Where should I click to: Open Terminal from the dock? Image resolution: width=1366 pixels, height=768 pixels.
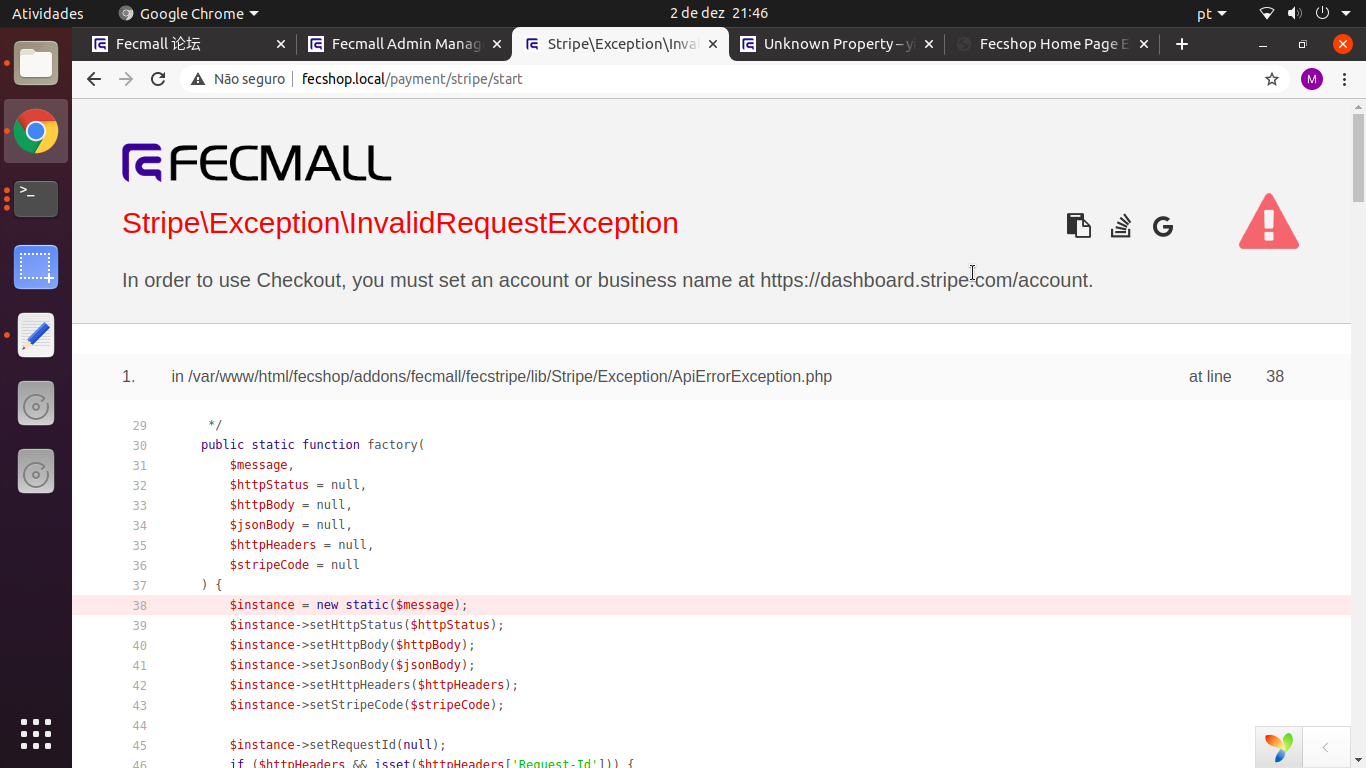[x=36, y=199]
